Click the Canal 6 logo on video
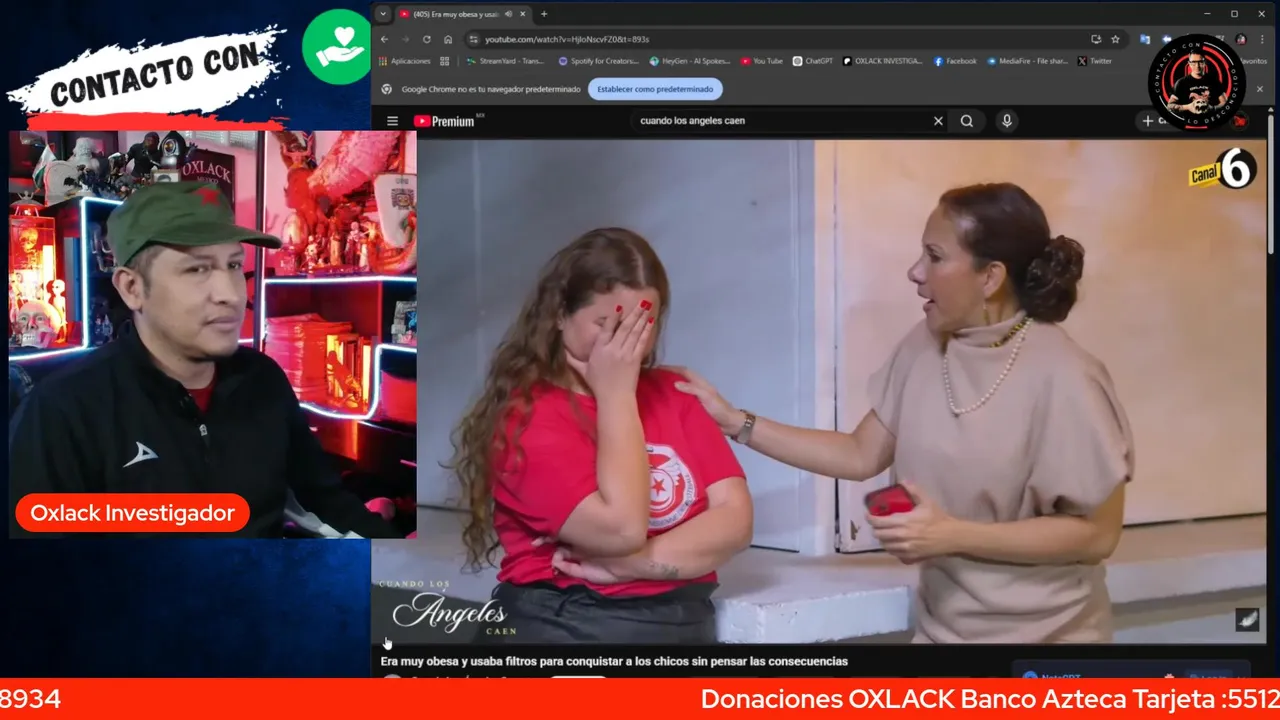The image size is (1280, 720). [1221, 171]
